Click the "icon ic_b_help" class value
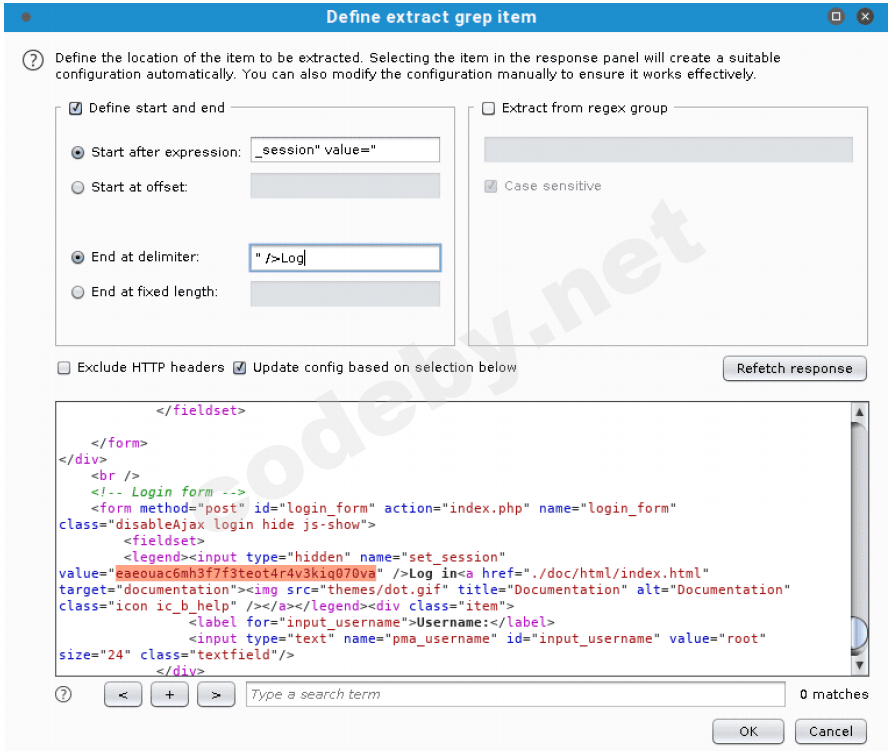The height and width of the screenshot is (751, 891). [x=172, y=606]
